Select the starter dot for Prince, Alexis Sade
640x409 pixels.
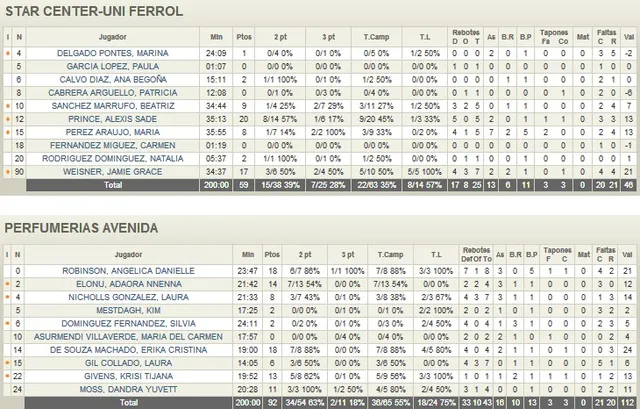(7, 118)
